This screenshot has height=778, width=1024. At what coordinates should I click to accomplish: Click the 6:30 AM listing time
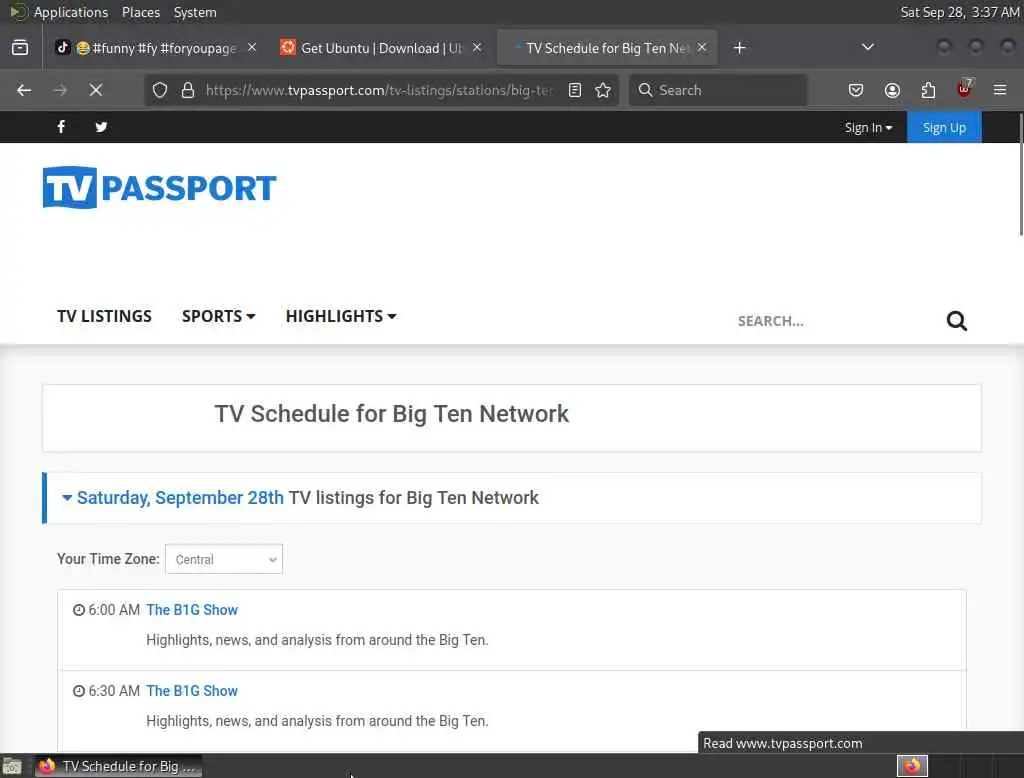point(114,690)
